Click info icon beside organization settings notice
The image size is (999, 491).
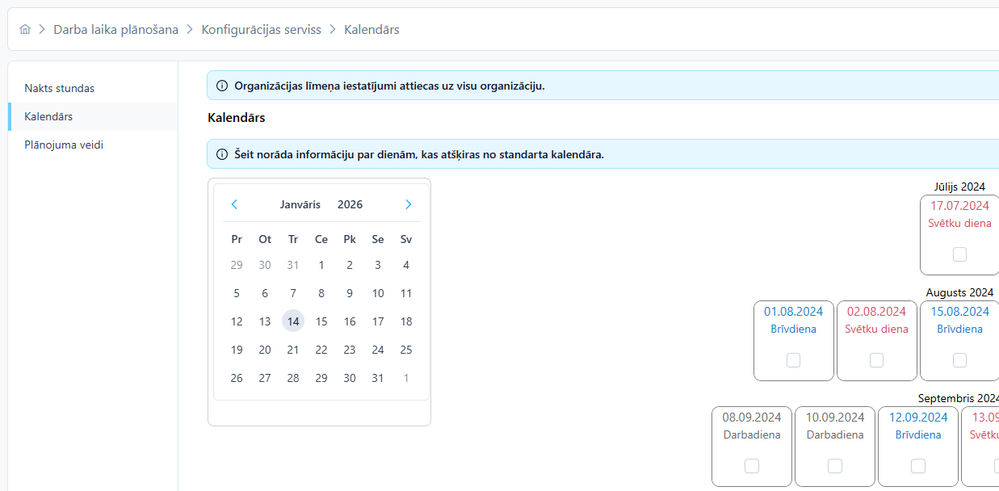coord(222,86)
